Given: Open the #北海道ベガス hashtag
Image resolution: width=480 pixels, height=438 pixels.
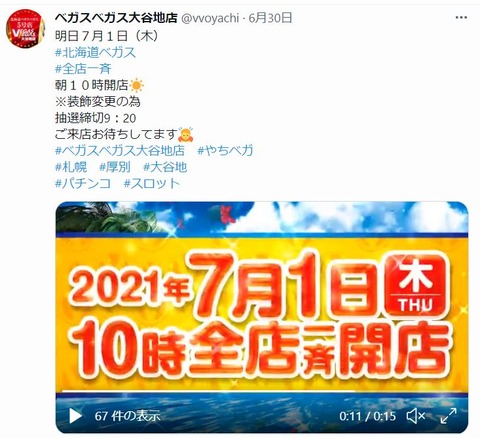Looking at the screenshot, I should (x=95, y=52).
